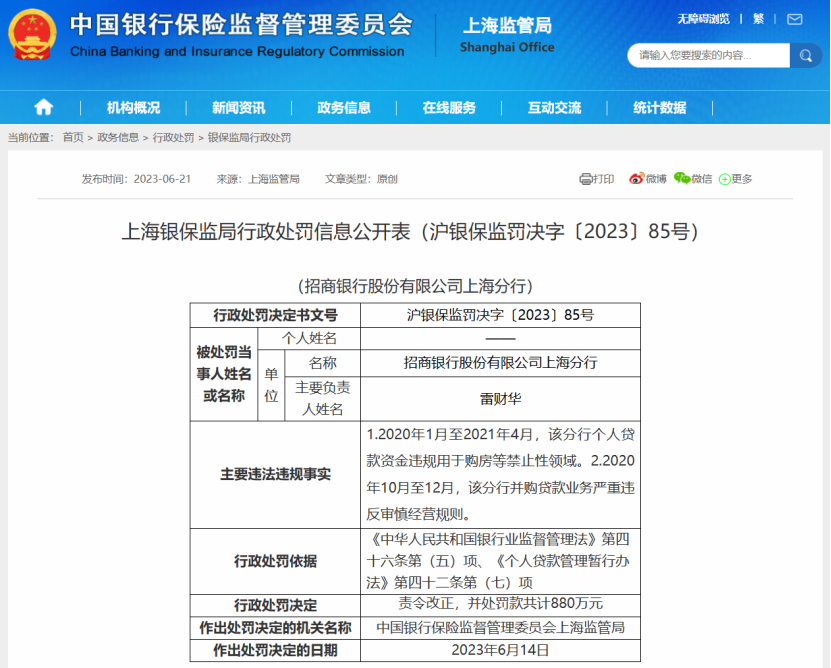This screenshot has width=831, height=668.
Task: Click the search input field
Action: coord(709,56)
